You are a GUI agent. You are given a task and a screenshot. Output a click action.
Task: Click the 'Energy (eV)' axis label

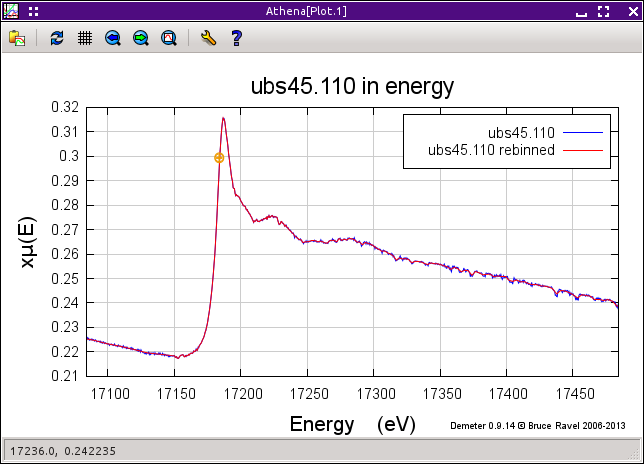click(352, 424)
